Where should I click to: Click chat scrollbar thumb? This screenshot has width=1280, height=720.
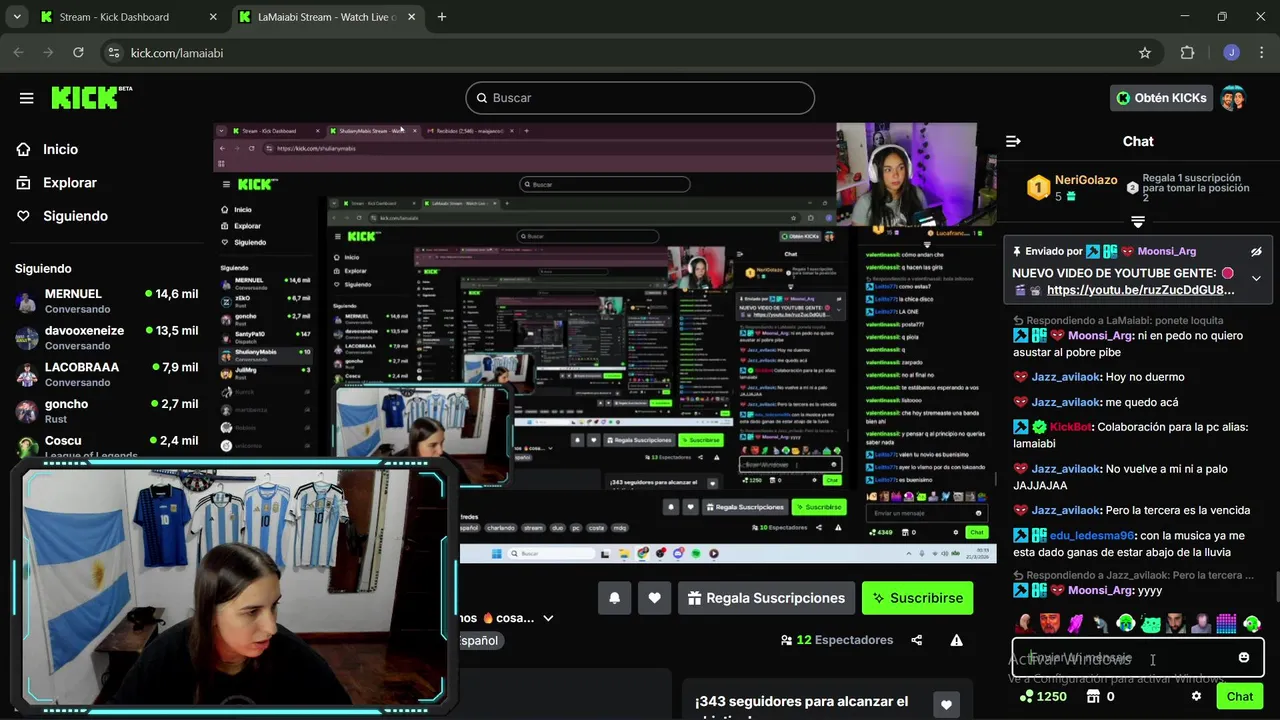click(x=1276, y=585)
